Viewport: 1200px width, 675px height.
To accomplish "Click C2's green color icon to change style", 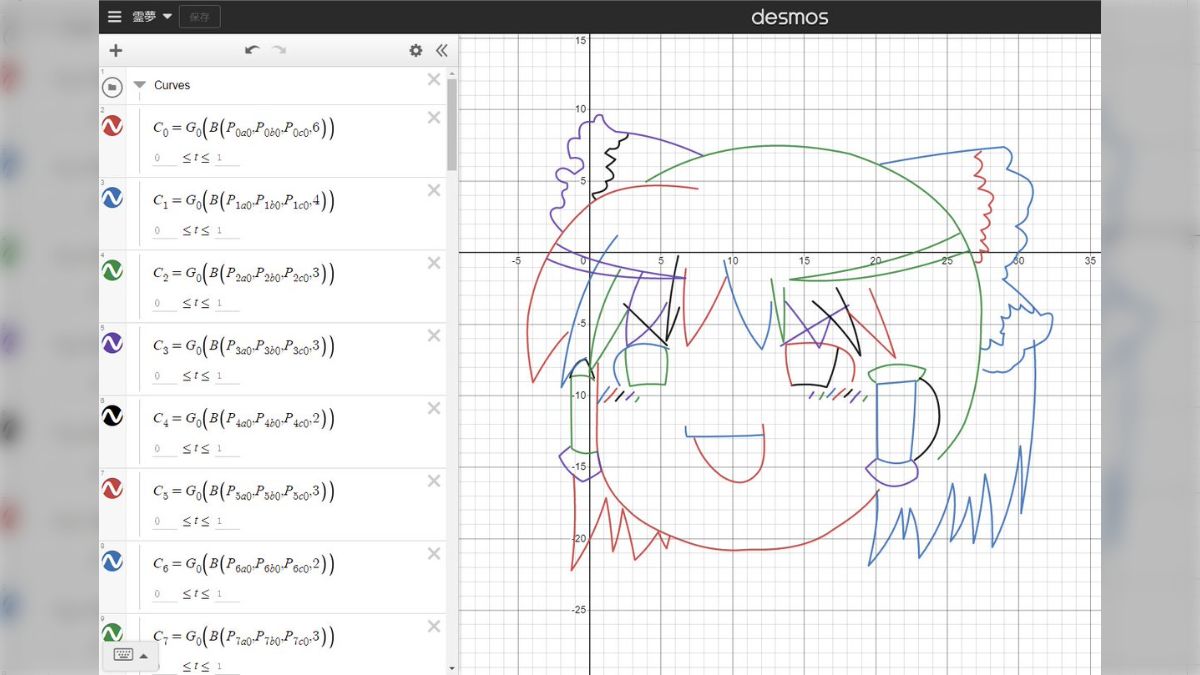I will click(x=112, y=272).
